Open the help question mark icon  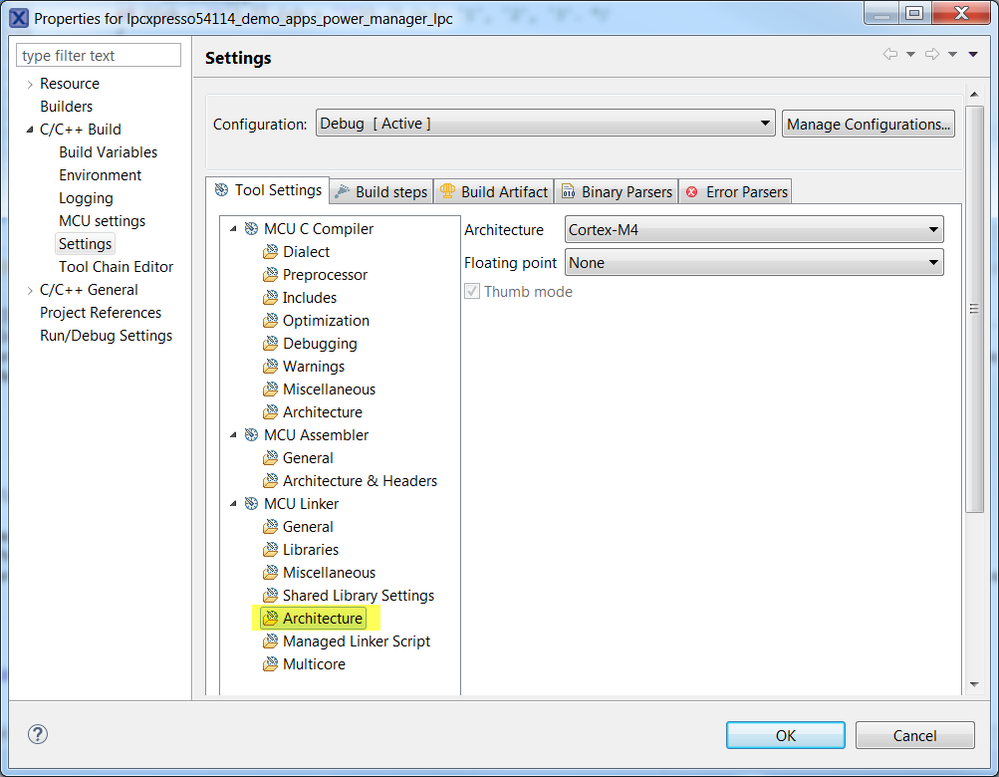[38, 734]
